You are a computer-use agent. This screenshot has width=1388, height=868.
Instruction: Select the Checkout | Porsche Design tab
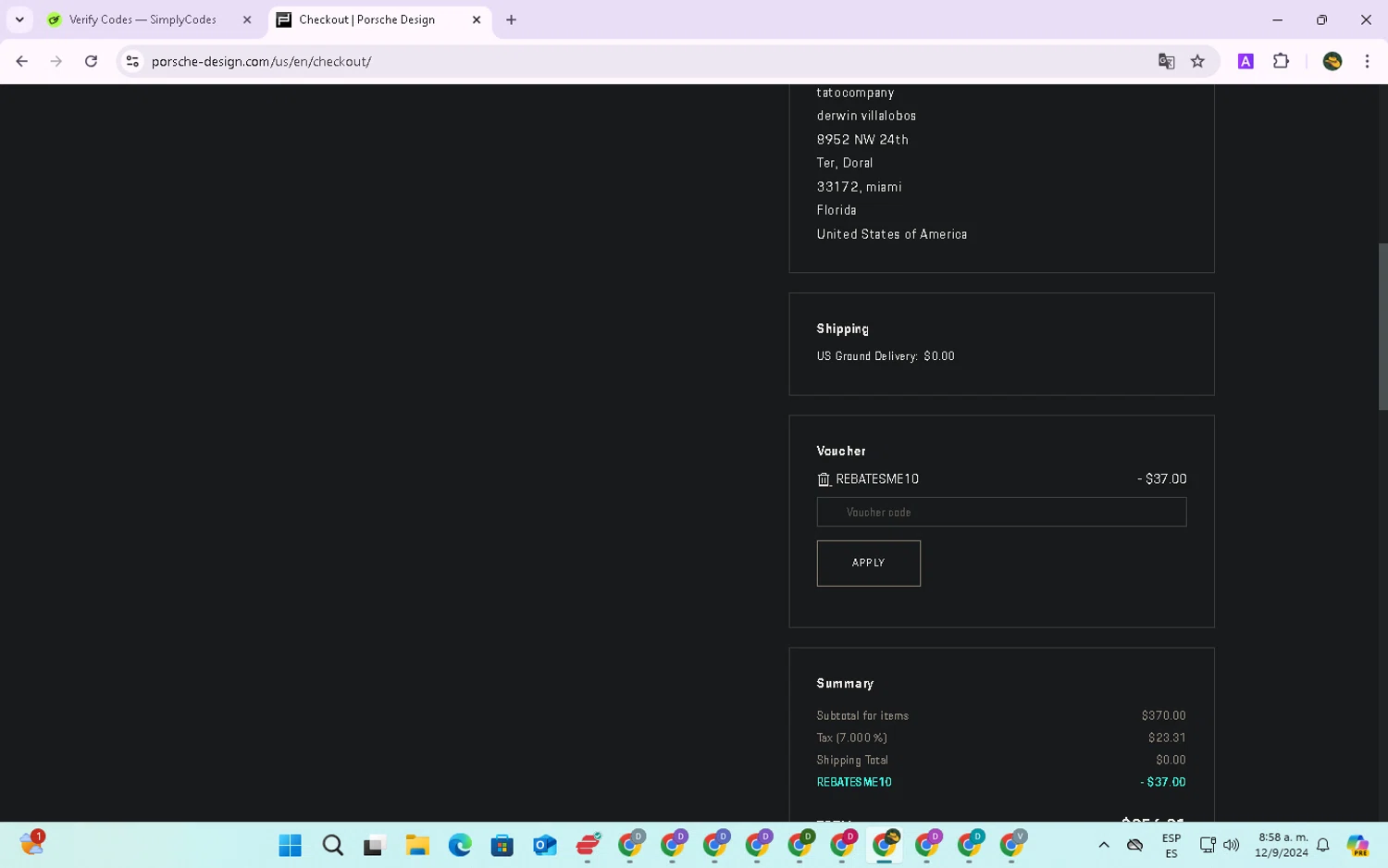coord(366,19)
